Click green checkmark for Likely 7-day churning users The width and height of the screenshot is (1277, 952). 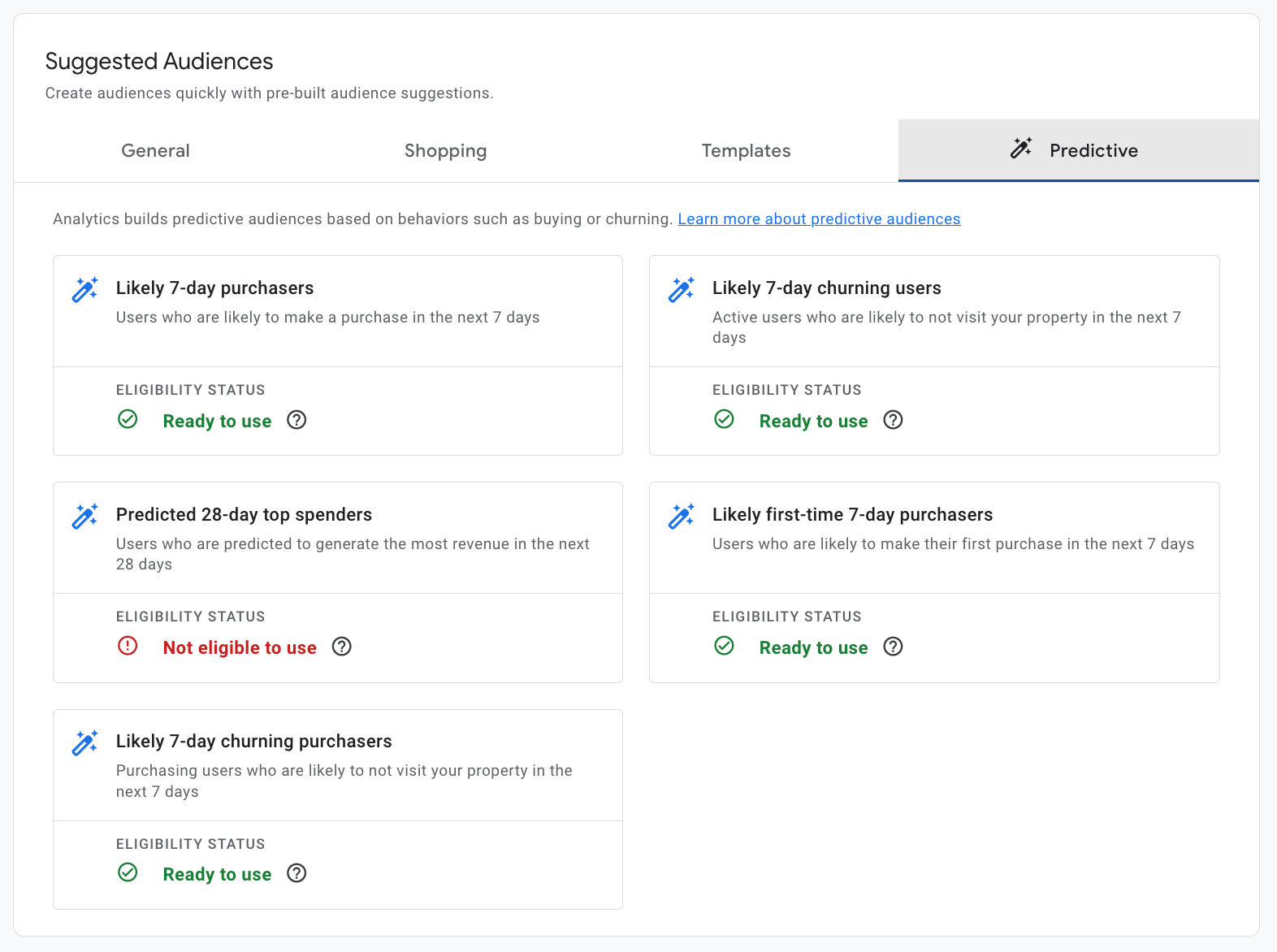click(724, 420)
